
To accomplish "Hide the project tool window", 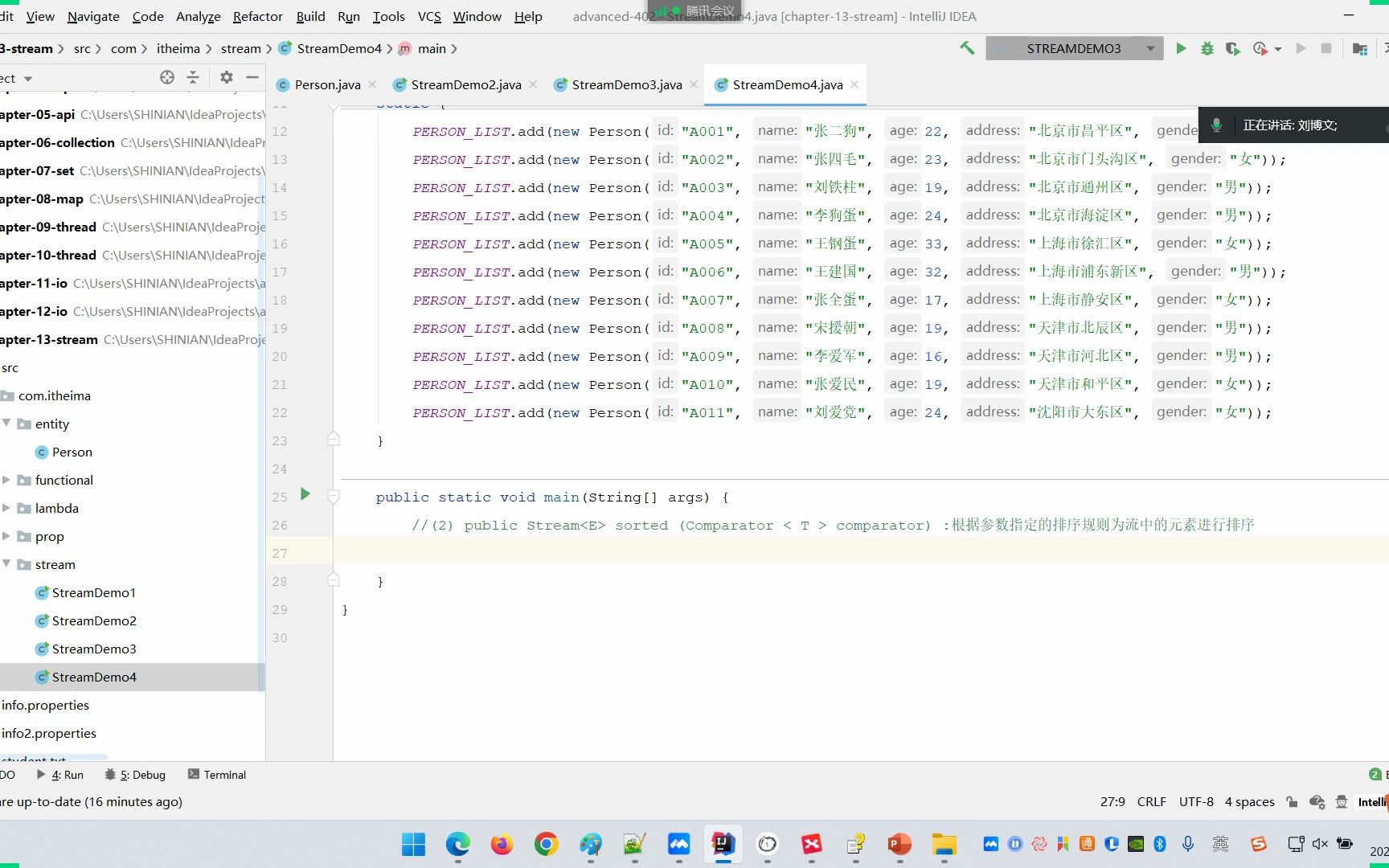I will point(252,77).
